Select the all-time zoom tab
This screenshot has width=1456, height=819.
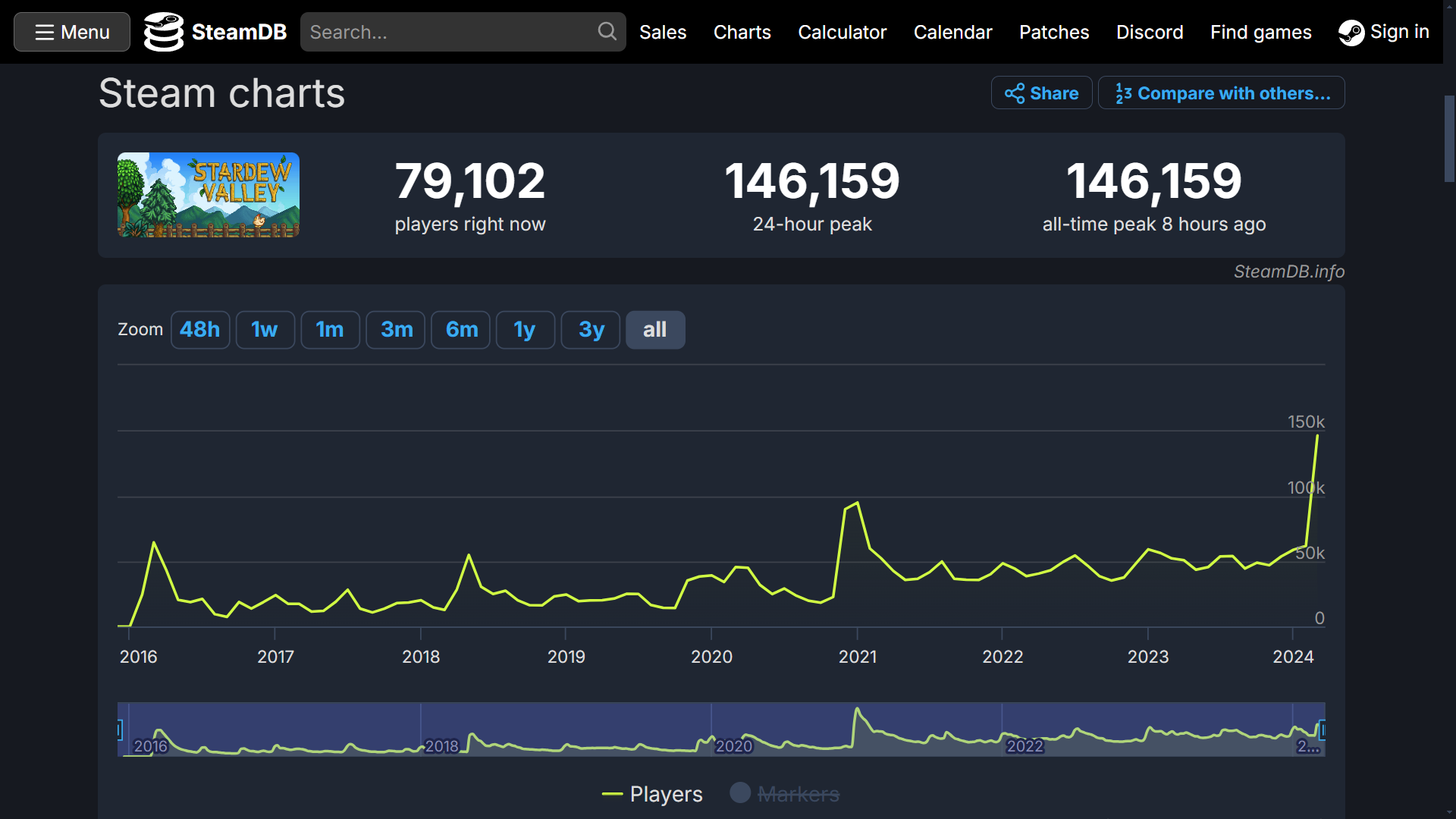[x=655, y=329]
